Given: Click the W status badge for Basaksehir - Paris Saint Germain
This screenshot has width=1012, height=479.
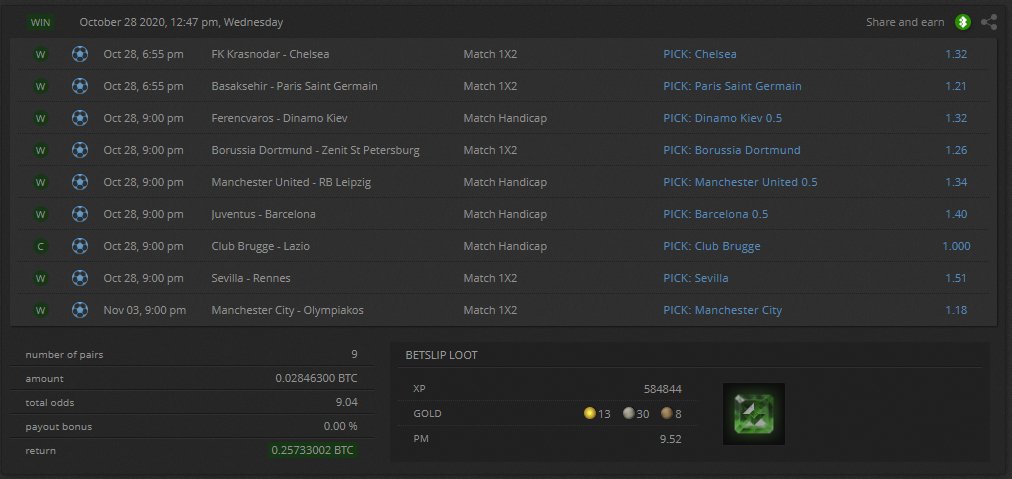Looking at the screenshot, I should click(41, 86).
